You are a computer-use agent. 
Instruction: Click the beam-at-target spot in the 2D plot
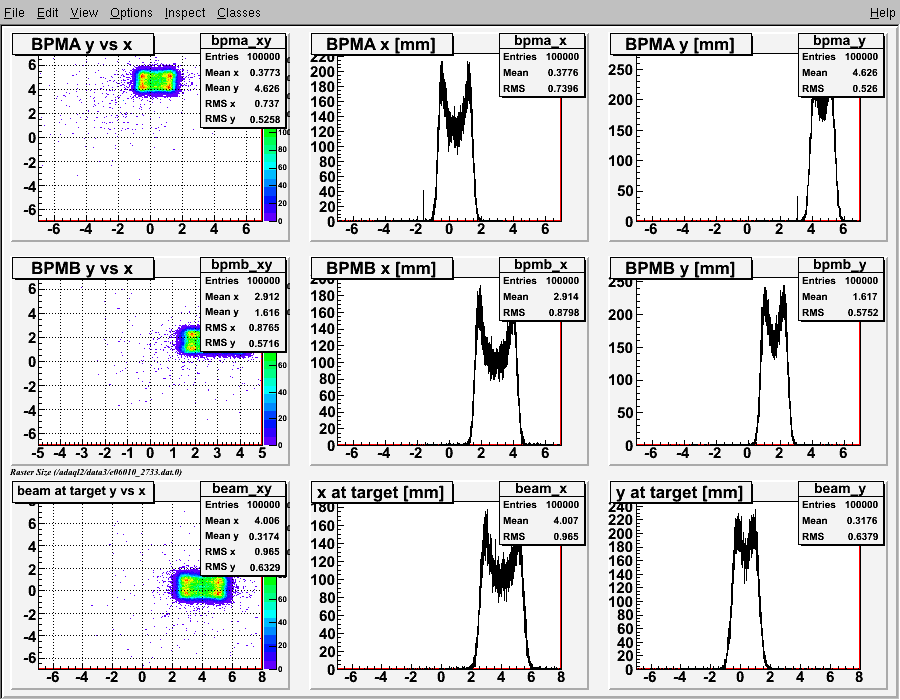[x=201, y=586]
